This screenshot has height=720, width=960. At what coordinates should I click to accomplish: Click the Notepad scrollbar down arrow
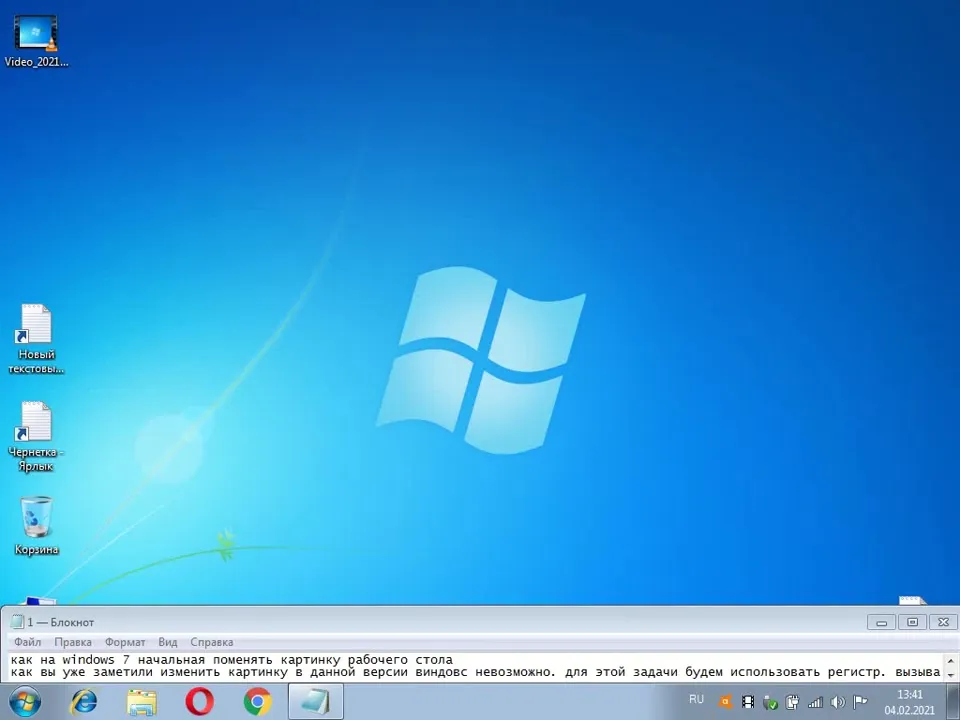pyautogui.click(x=951, y=675)
